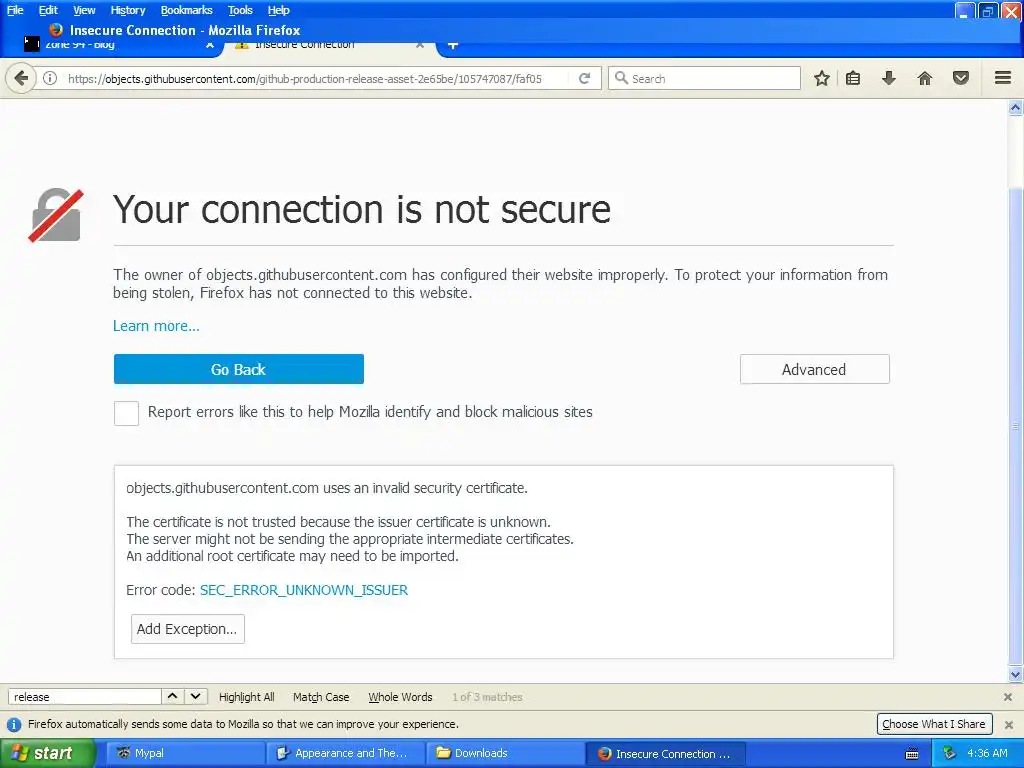This screenshot has height=768, width=1024.
Task: Open site information icon in address bar
Action: coord(50,78)
